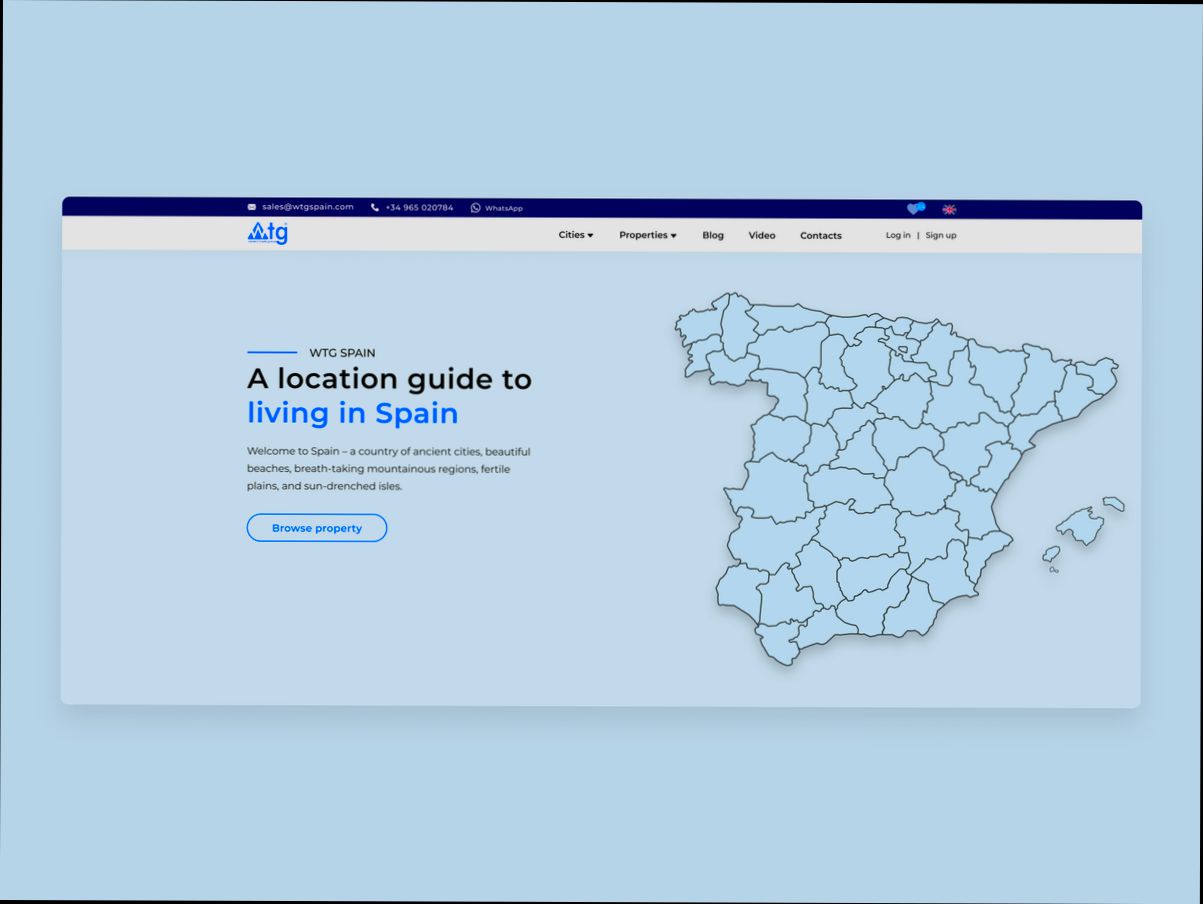Click the Log in link
The height and width of the screenshot is (904, 1203).
tap(897, 235)
